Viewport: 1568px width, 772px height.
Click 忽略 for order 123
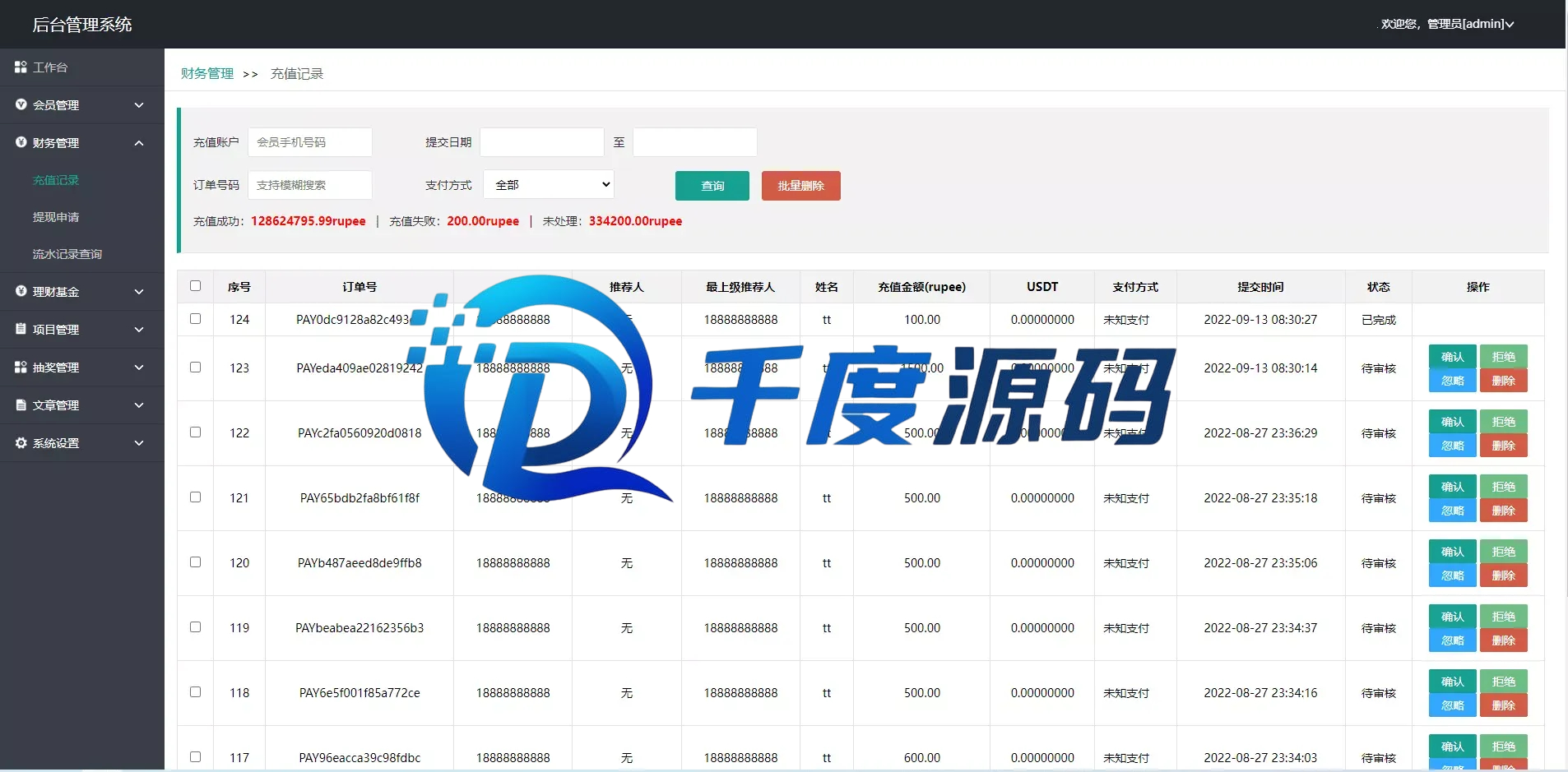1453,381
